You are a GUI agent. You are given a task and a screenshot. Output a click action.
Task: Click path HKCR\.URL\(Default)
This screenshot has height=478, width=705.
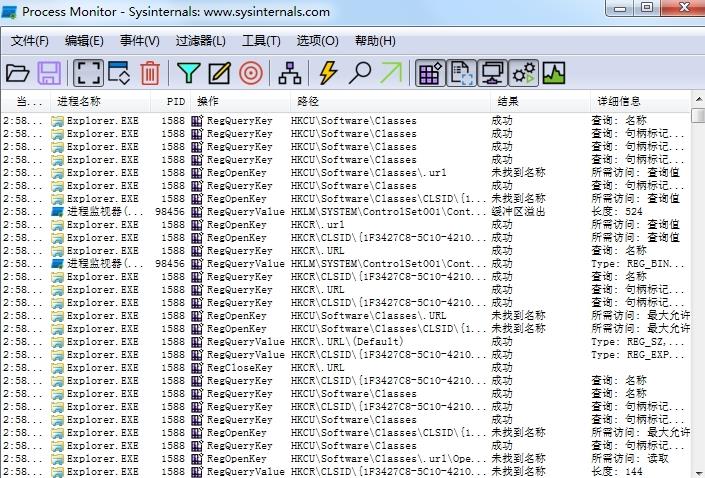[347, 341]
